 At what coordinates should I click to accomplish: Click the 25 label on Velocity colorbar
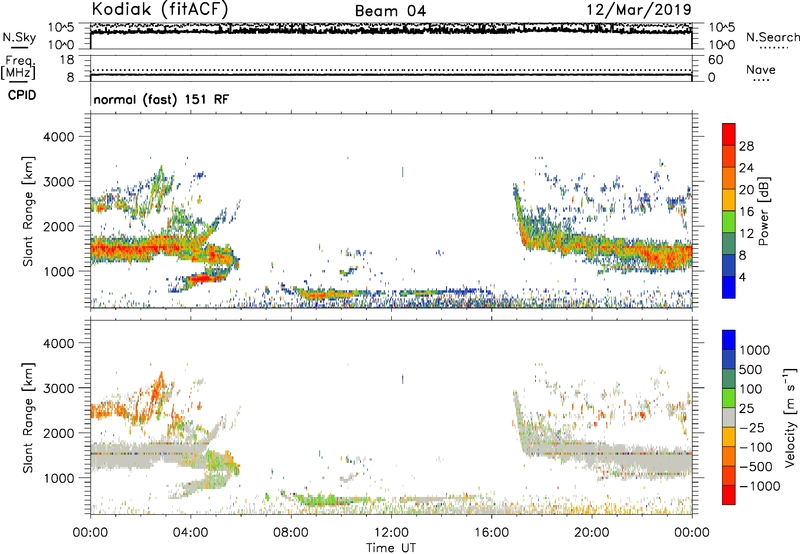click(x=747, y=409)
